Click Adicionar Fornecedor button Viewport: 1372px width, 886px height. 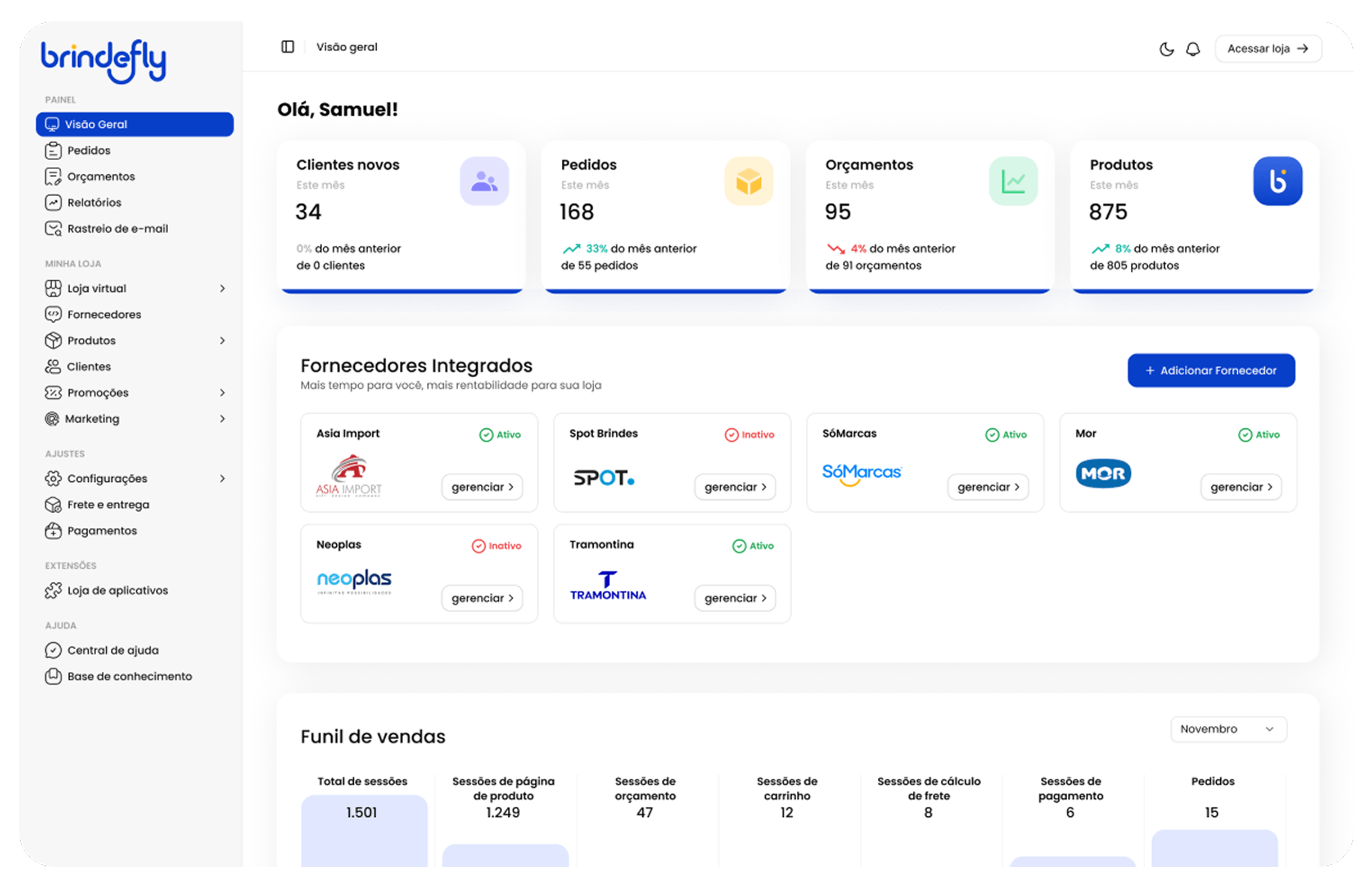pos(1211,370)
